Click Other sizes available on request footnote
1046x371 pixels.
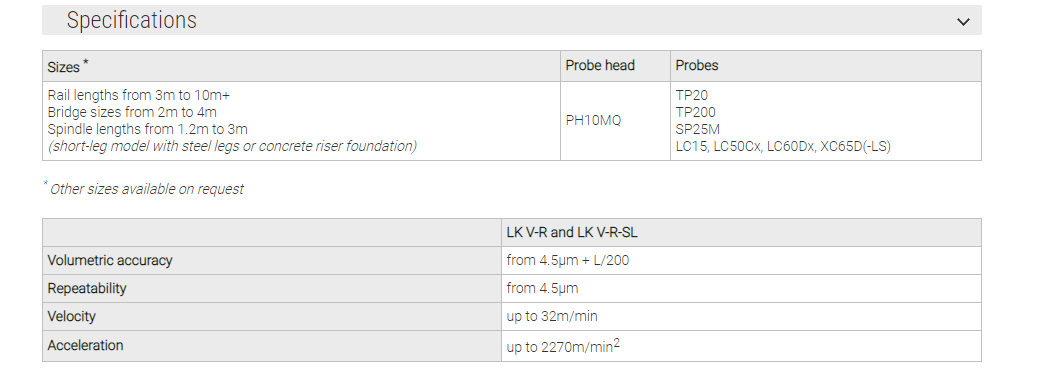click(147, 189)
